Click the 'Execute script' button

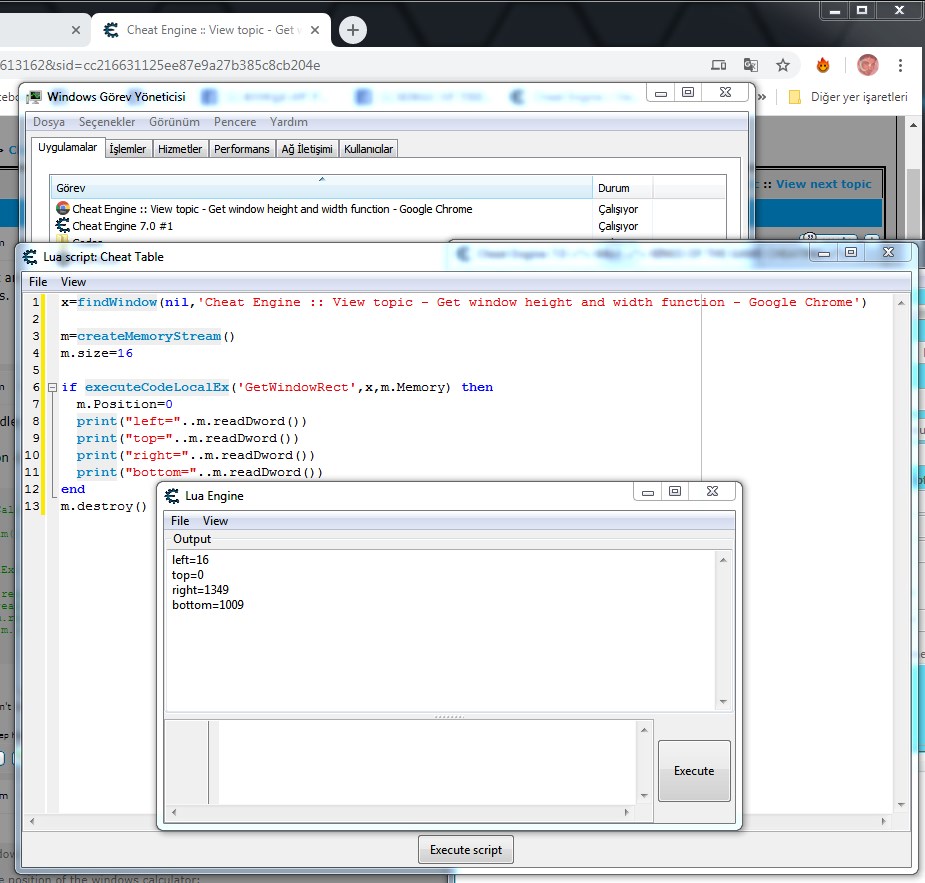pyautogui.click(x=465, y=849)
